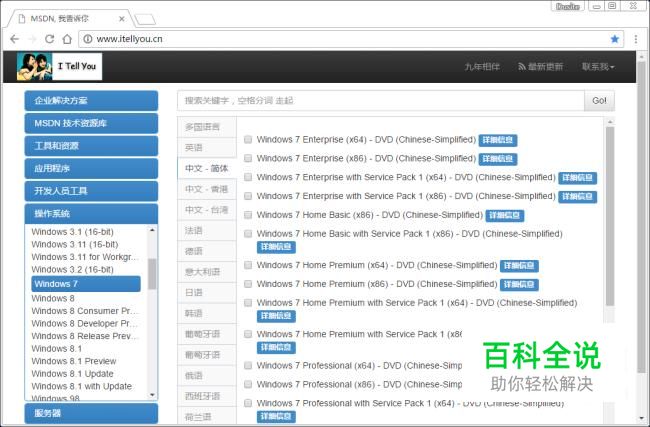Image resolution: width=650 pixels, height=427 pixels.
Task: Check Home Basic with Service Pack 1 checkbox
Action: [248, 234]
